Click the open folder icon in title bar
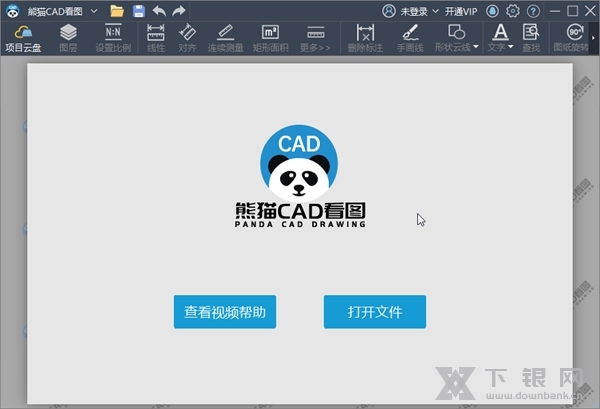 coord(117,11)
